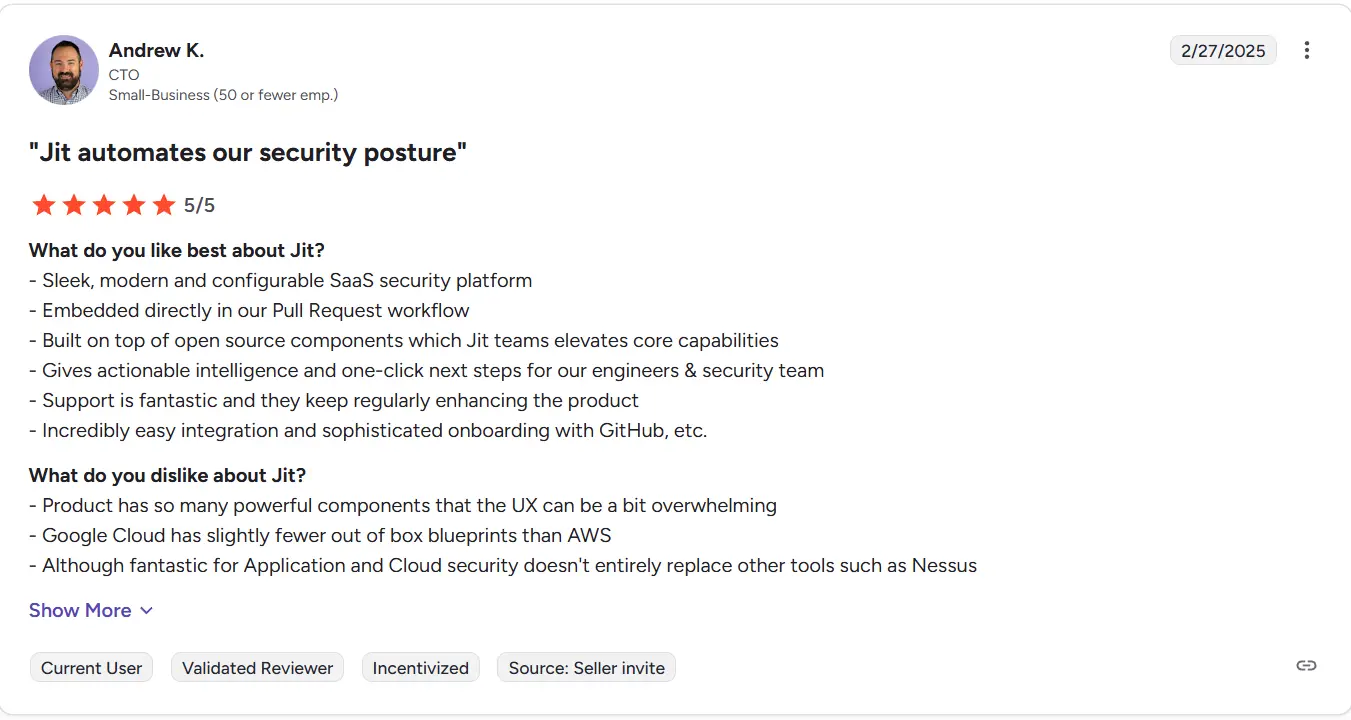Image resolution: width=1351 pixels, height=720 pixels.
Task: Copy review link via chain icon
Action: [x=1306, y=665]
